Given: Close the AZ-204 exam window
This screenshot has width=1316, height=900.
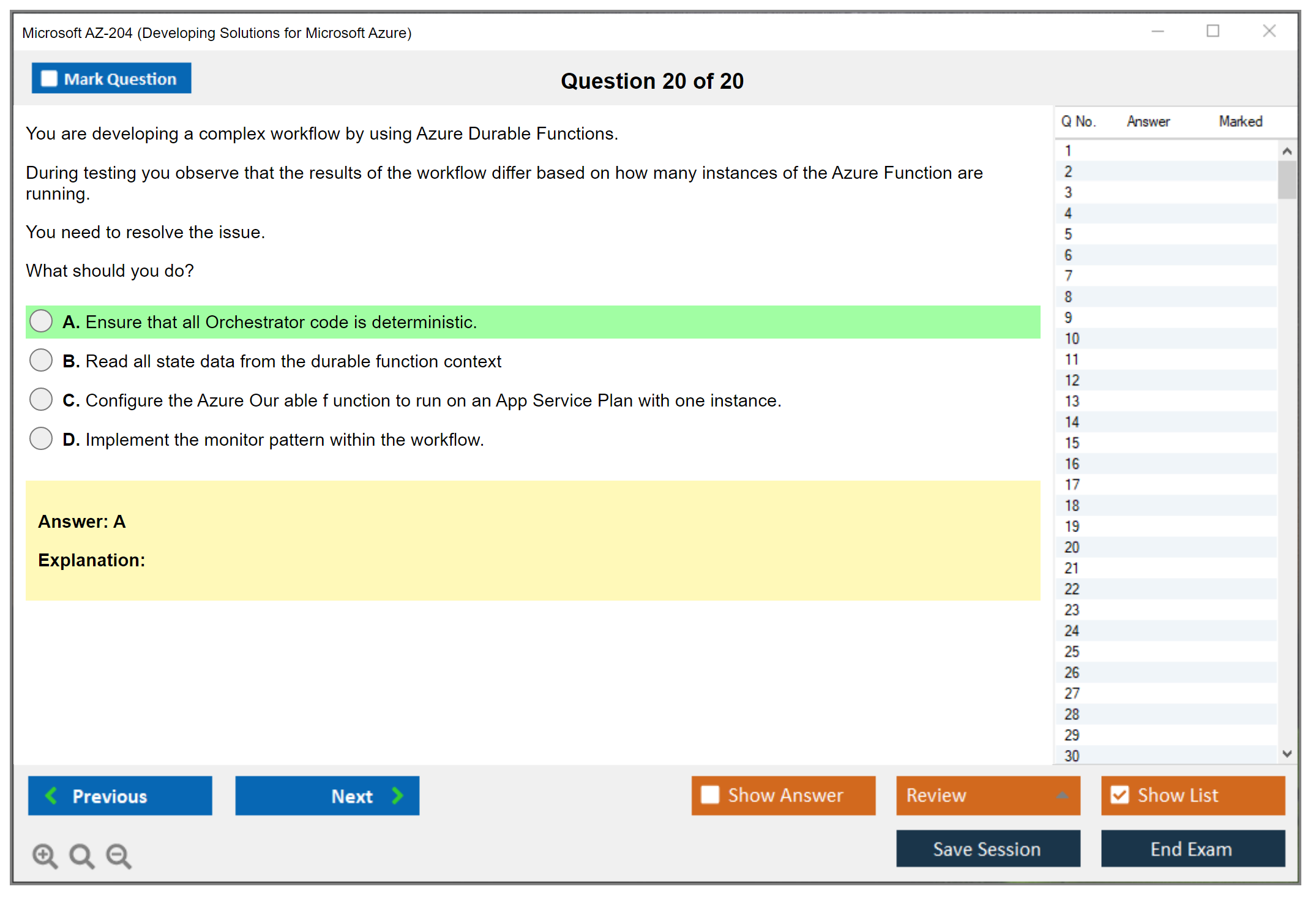Looking at the screenshot, I should pos(1269,31).
